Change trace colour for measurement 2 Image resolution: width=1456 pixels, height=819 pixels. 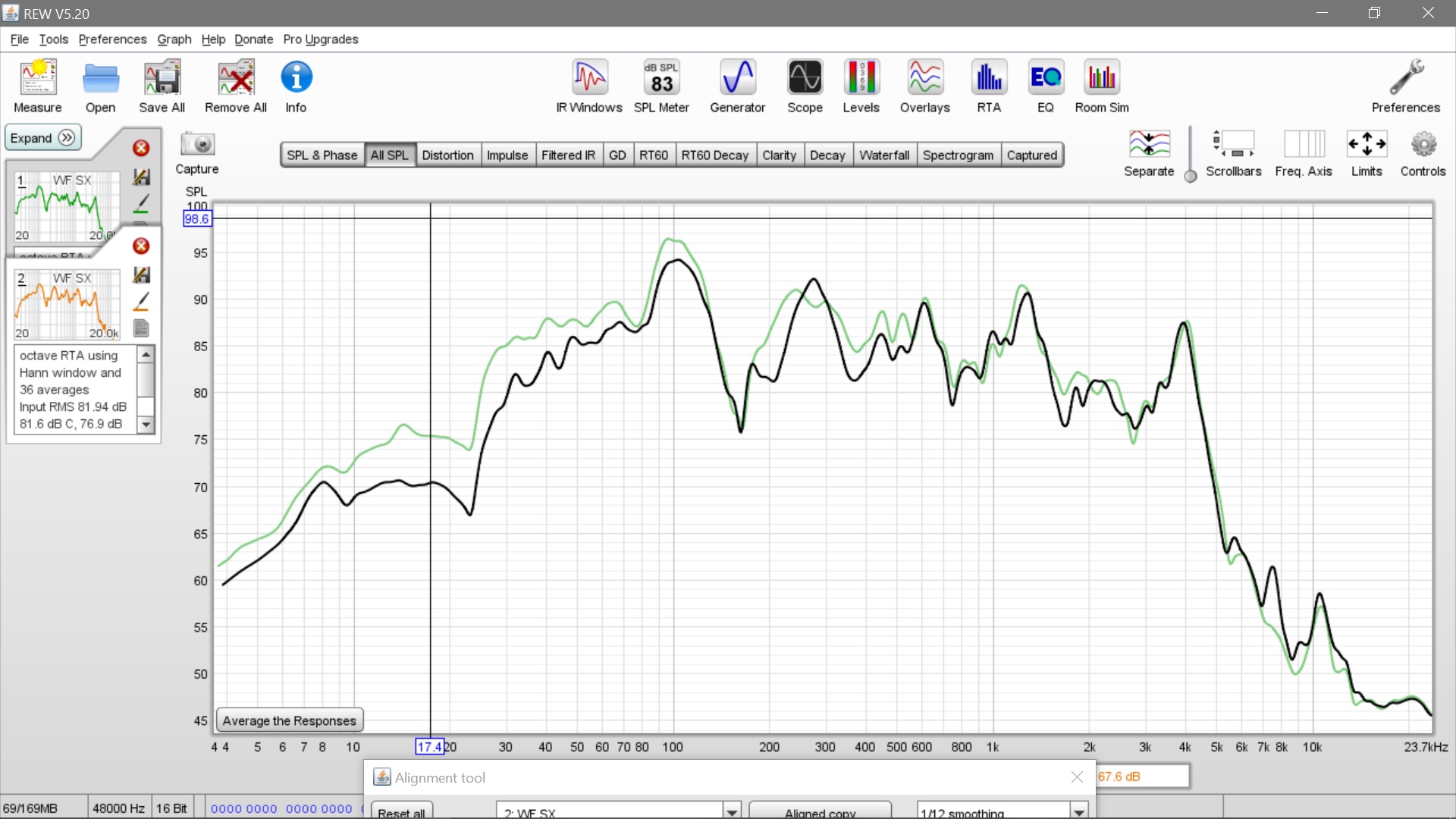click(x=141, y=301)
